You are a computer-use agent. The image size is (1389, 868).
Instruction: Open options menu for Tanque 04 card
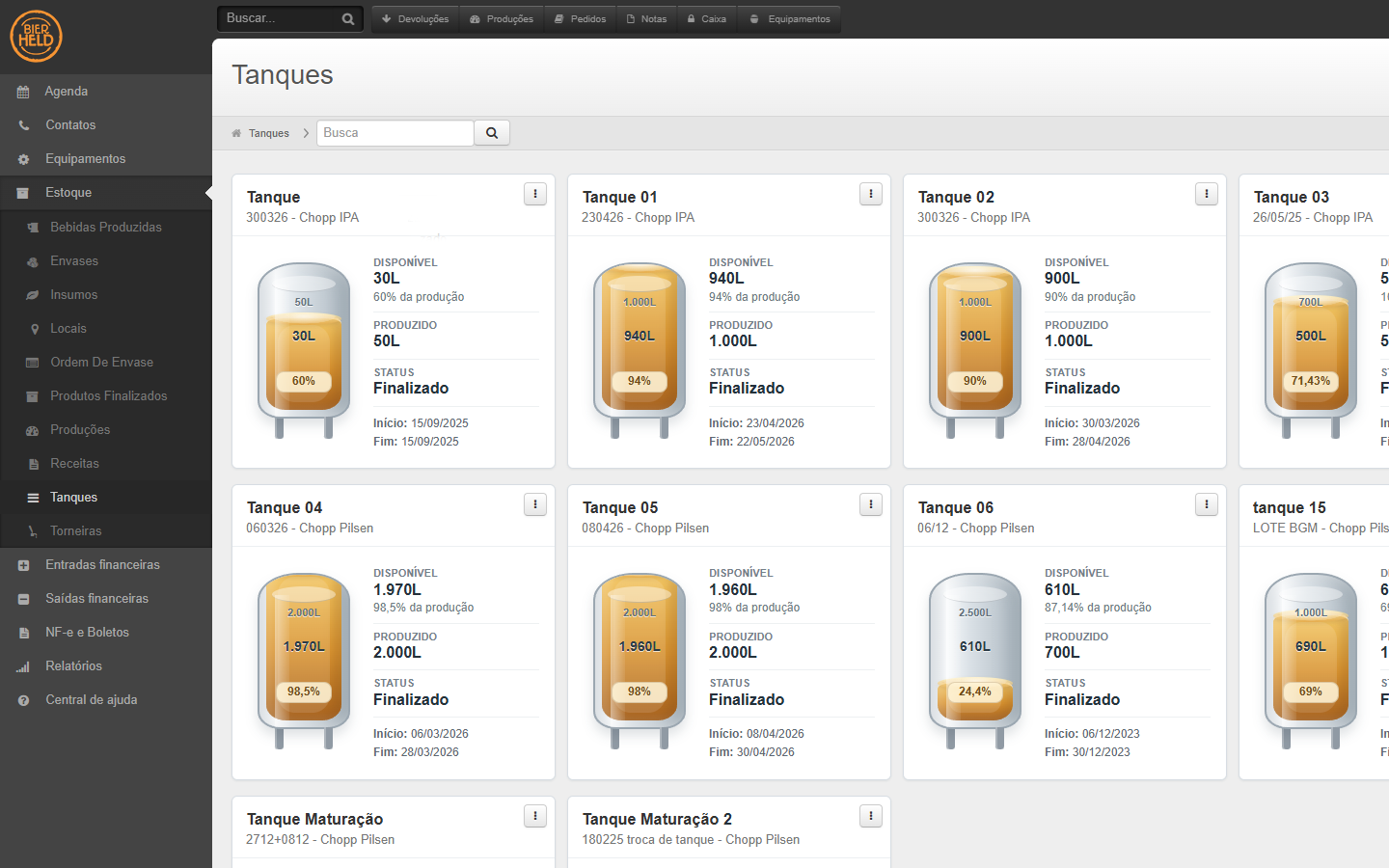[535, 504]
